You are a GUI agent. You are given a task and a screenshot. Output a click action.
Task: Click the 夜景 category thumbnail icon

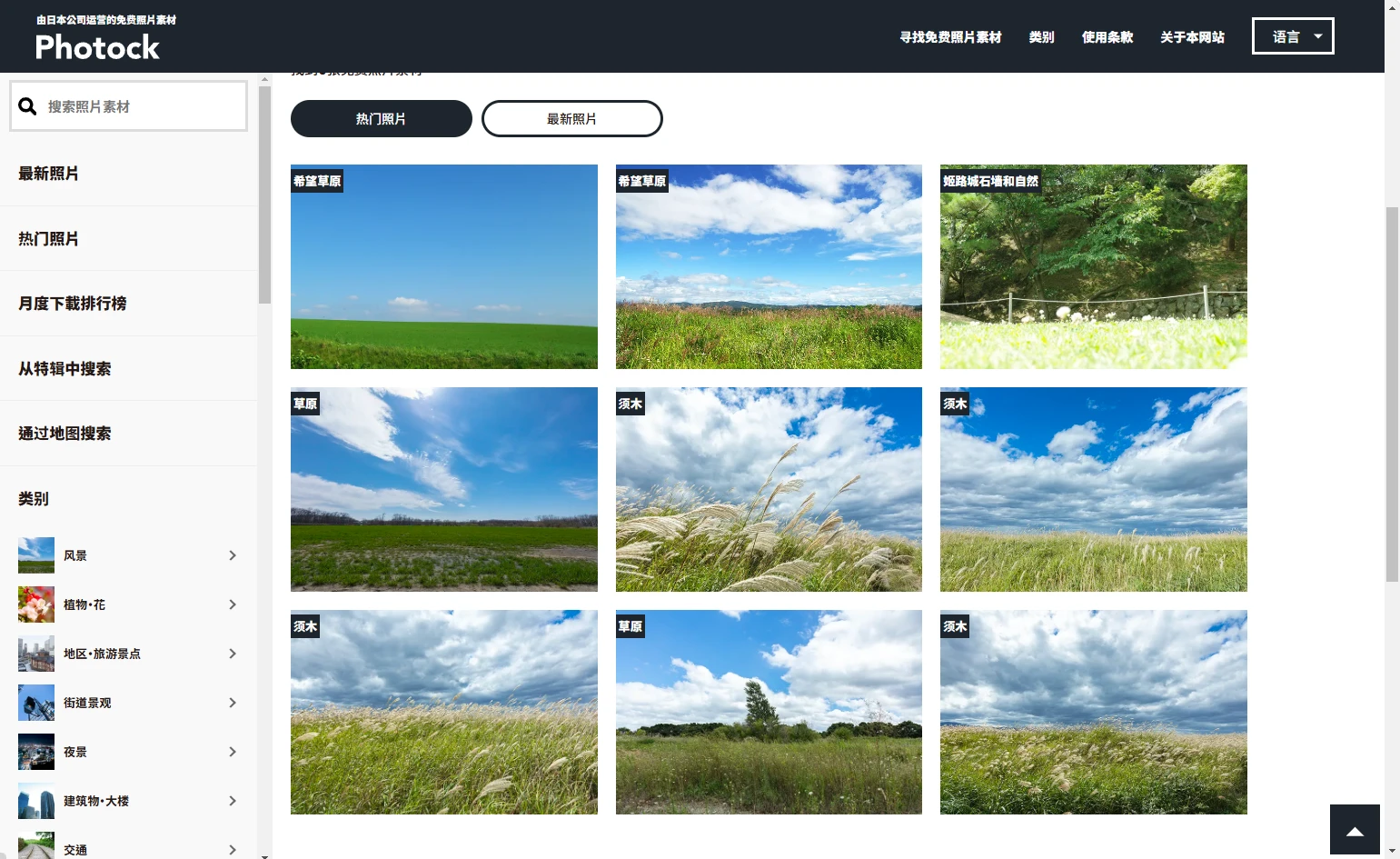point(36,752)
